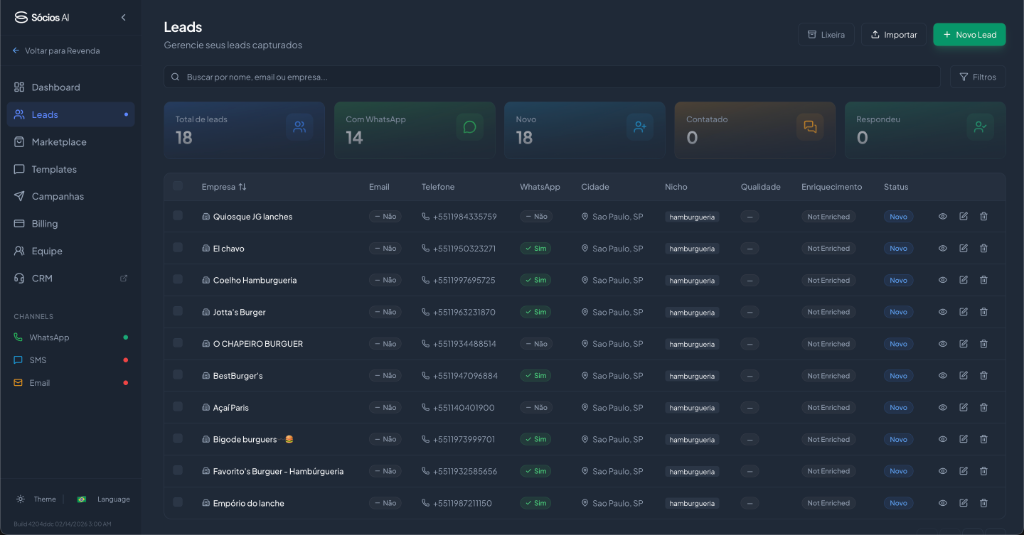Click the Empório do lanche company name
1024x535 pixels.
(248, 503)
